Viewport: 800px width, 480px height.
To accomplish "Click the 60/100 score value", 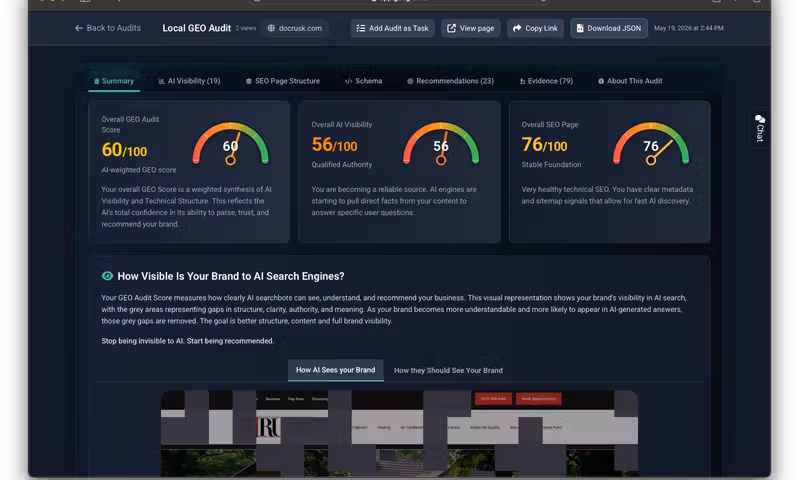I will (x=124, y=150).
